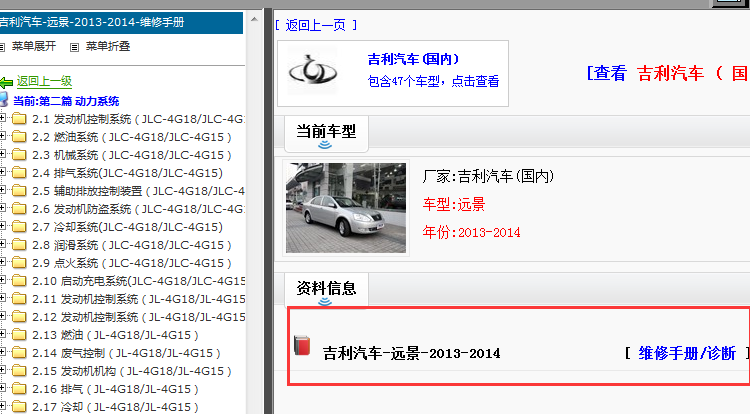Screen dimensions: 750x414
Task: Open the 吉利汽车(国内) brand link
Action: pos(413,59)
